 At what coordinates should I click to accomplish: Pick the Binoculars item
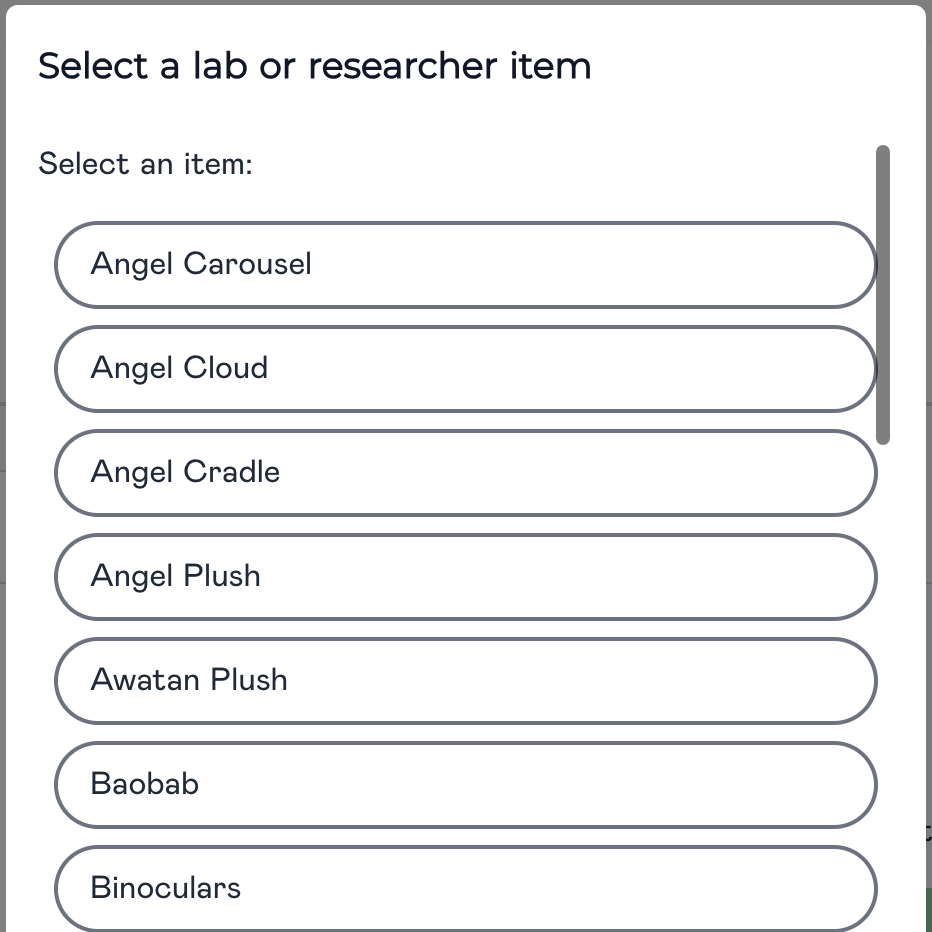465,889
